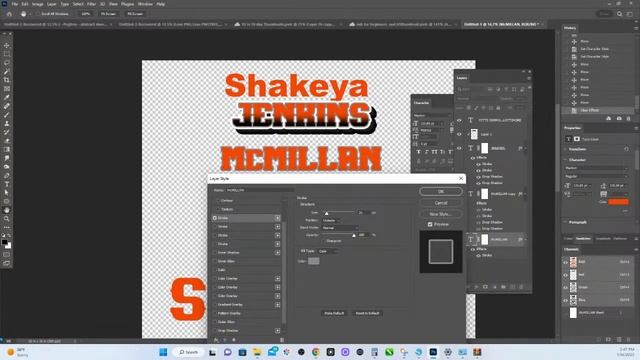640x360 pixels.
Task: Click the Reset to Default button
Action: click(x=367, y=313)
